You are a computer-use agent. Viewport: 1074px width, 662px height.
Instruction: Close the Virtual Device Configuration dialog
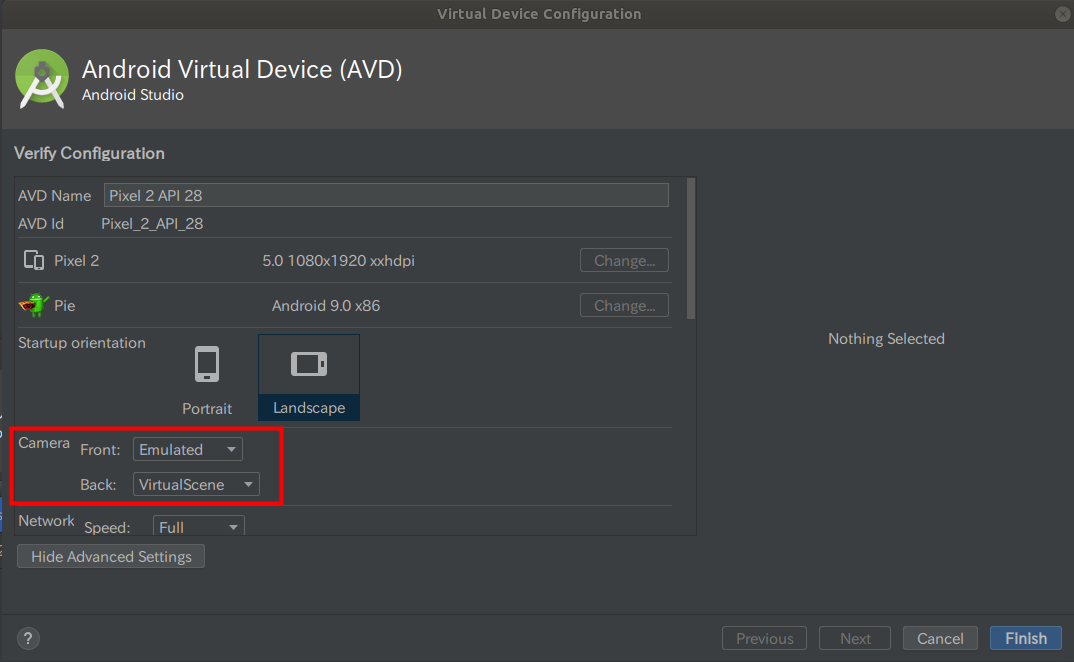pyautogui.click(x=1062, y=14)
